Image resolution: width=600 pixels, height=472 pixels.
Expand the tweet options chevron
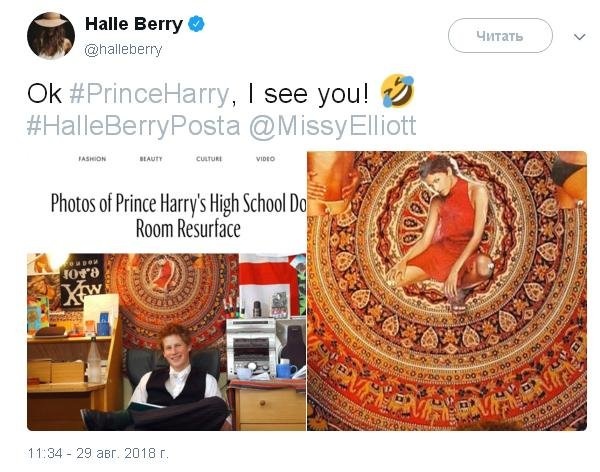tap(580, 37)
